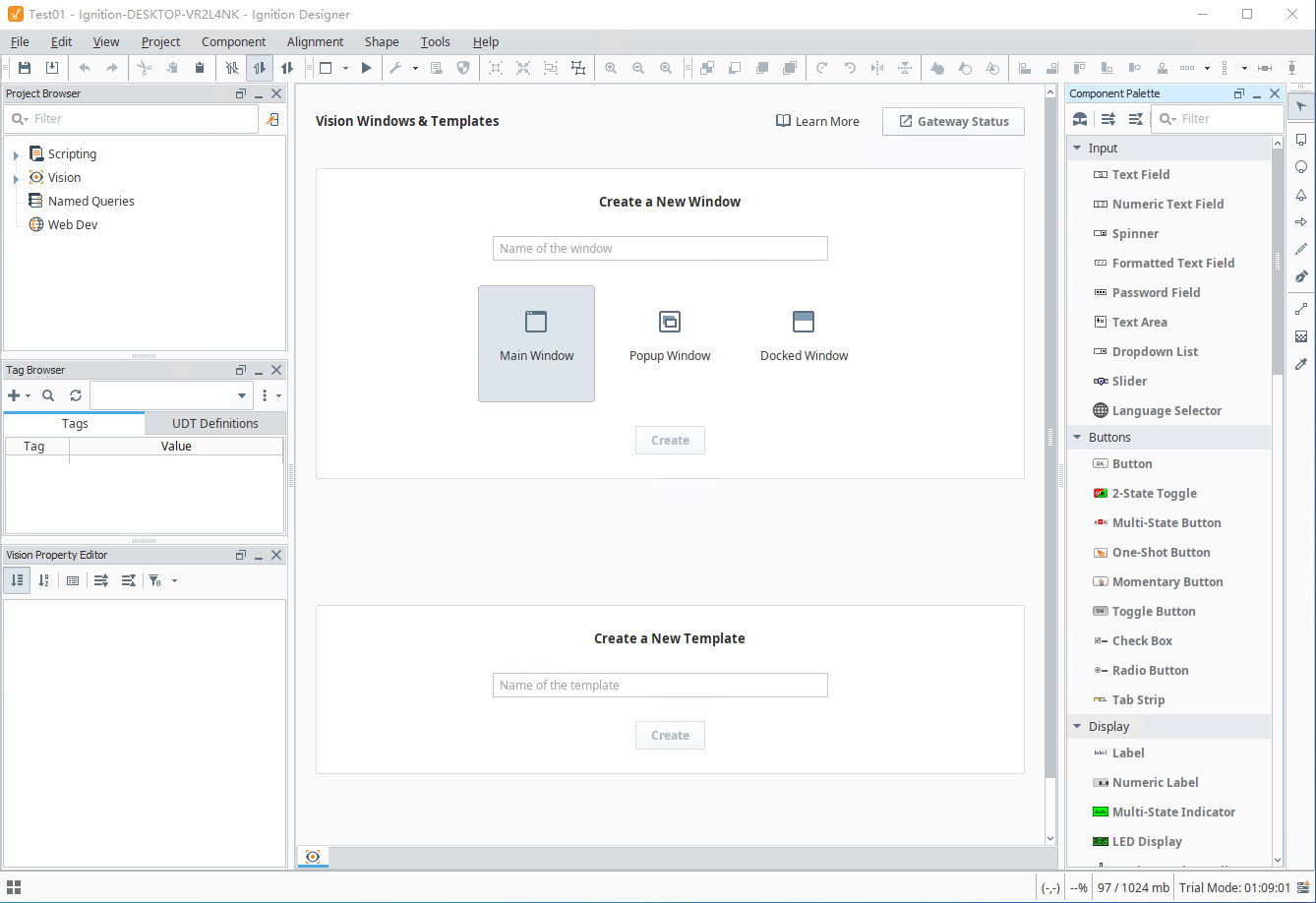Click the wrench Tools icon
The width and height of the screenshot is (1316, 903).
click(395, 68)
